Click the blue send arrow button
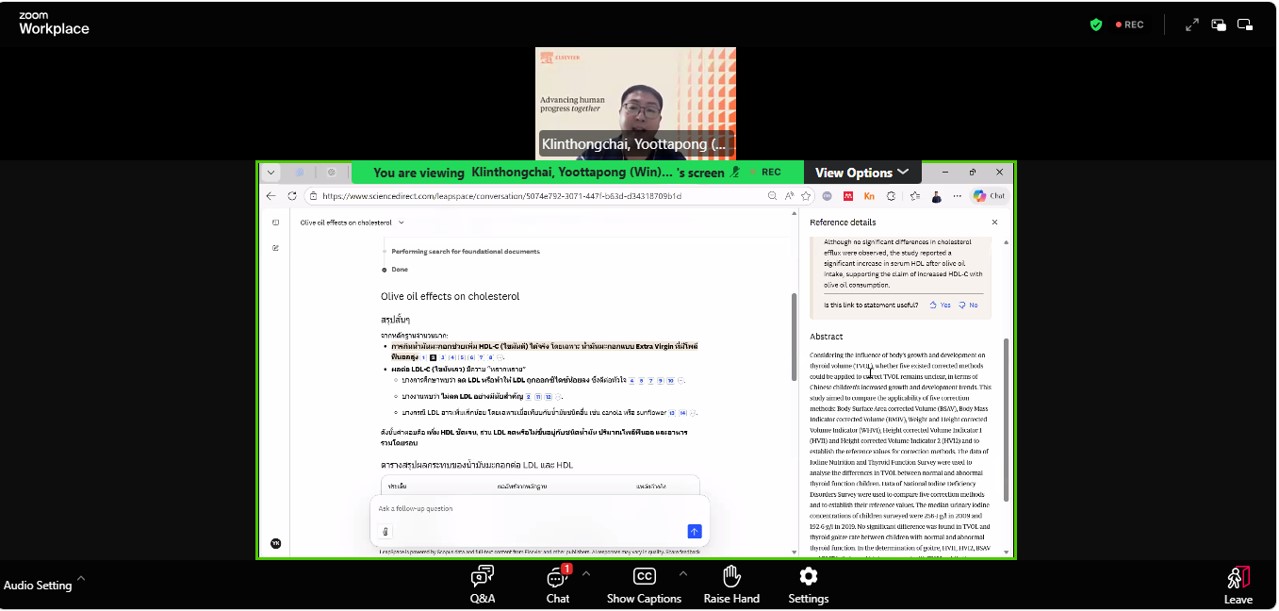The width and height of the screenshot is (1279, 611). click(694, 531)
